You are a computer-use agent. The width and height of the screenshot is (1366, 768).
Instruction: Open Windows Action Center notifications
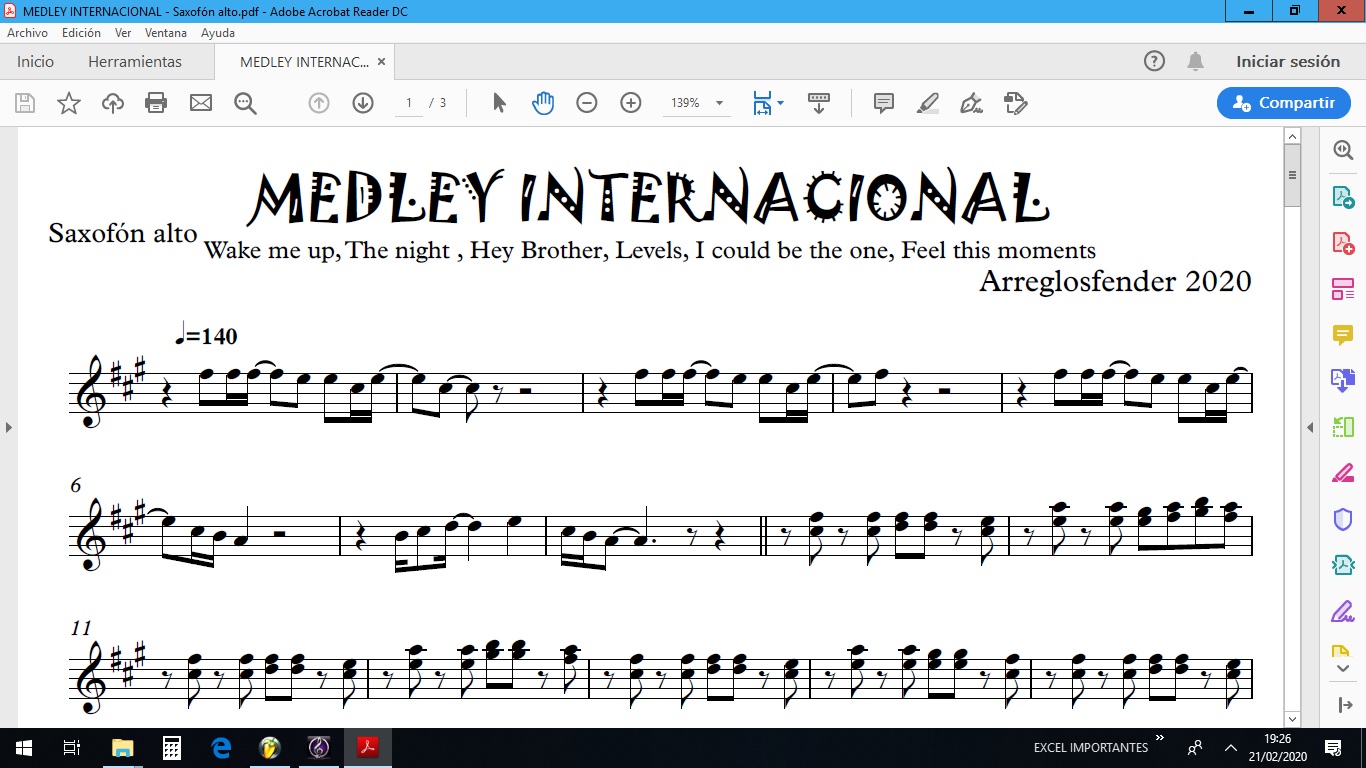tap(1332, 748)
